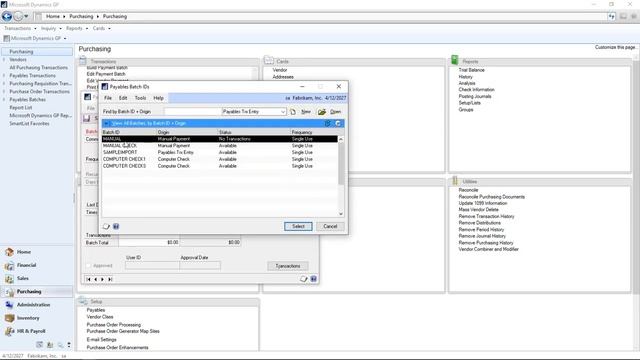The width and height of the screenshot is (640, 360).
Task: Open the Microsoft Dynamics GP dropdown menu
Action: tap(35, 38)
